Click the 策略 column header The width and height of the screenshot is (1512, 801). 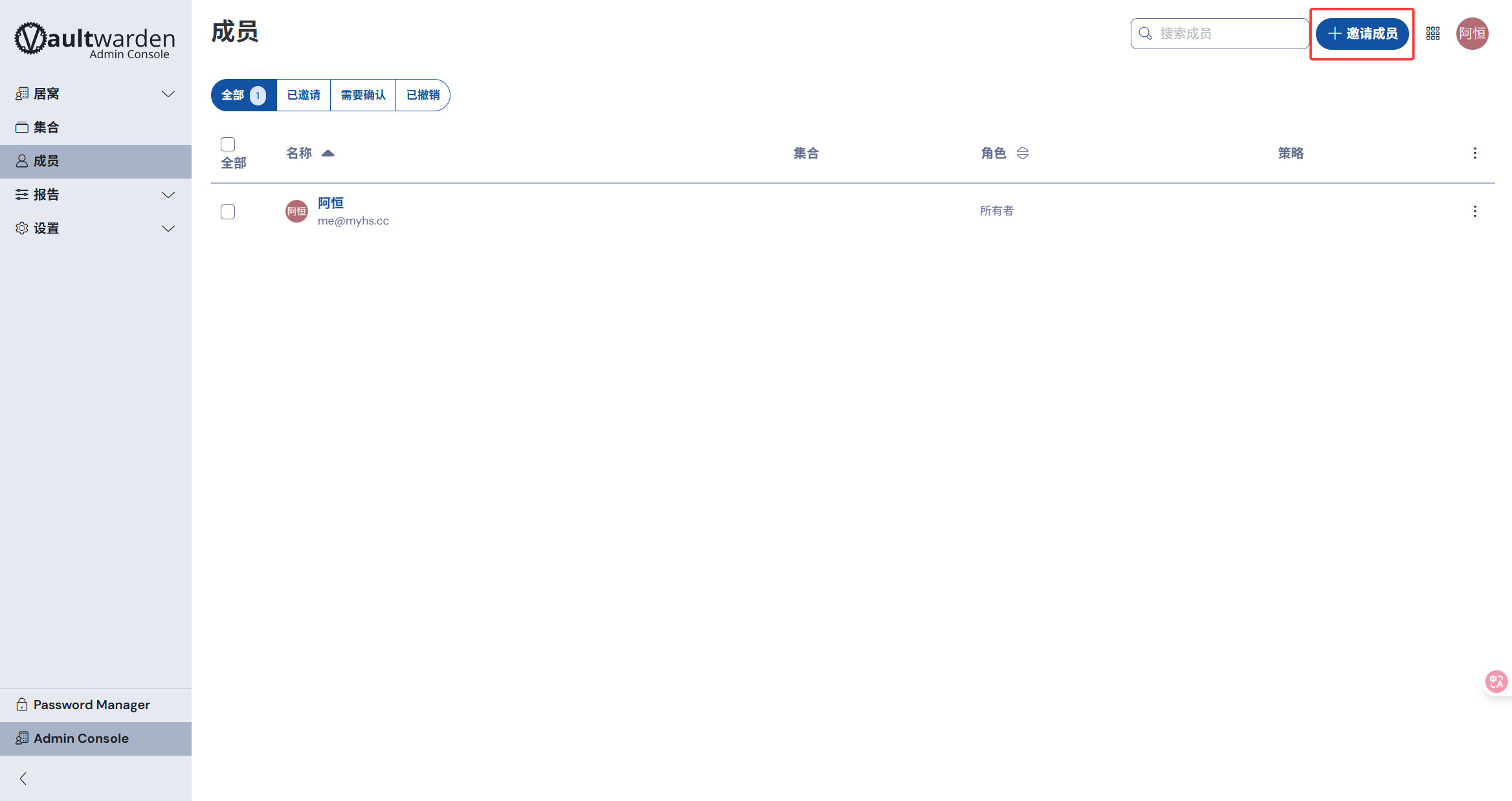pyautogui.click(x=1291, y=153)
